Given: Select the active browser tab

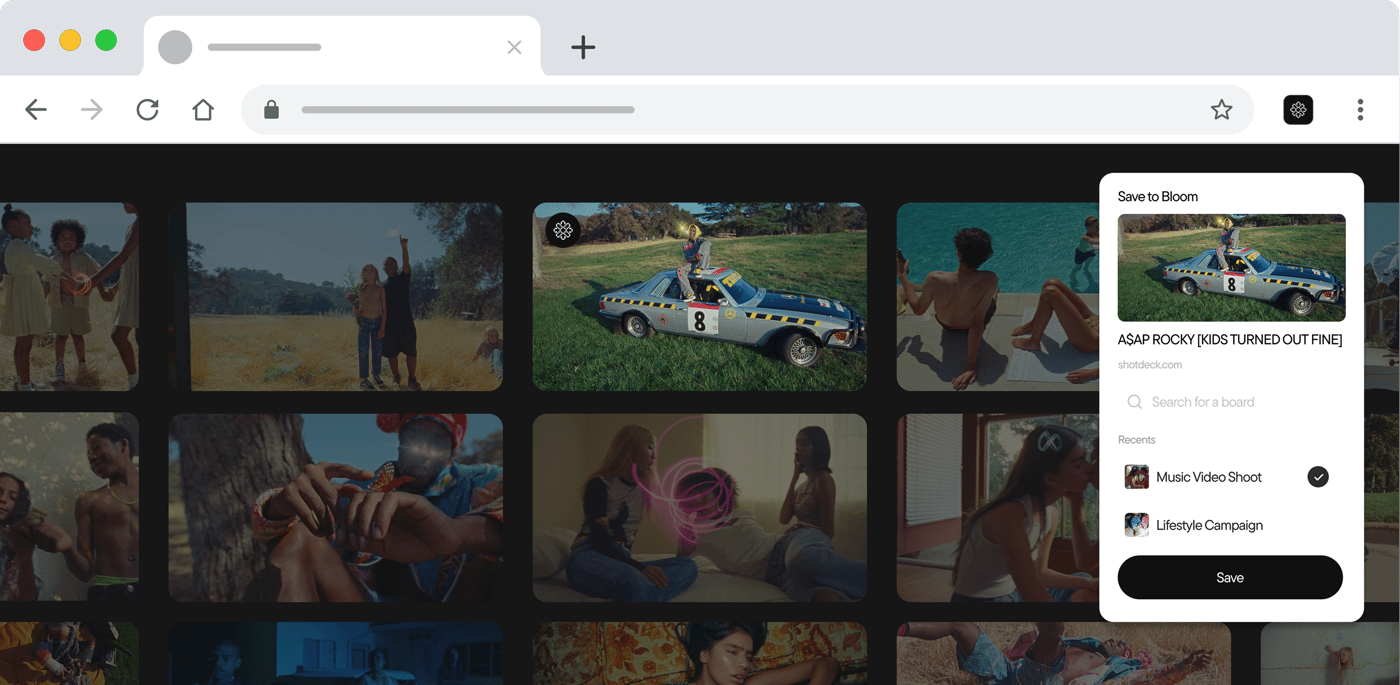Looking at the screenshot, I should pos(342,47).
